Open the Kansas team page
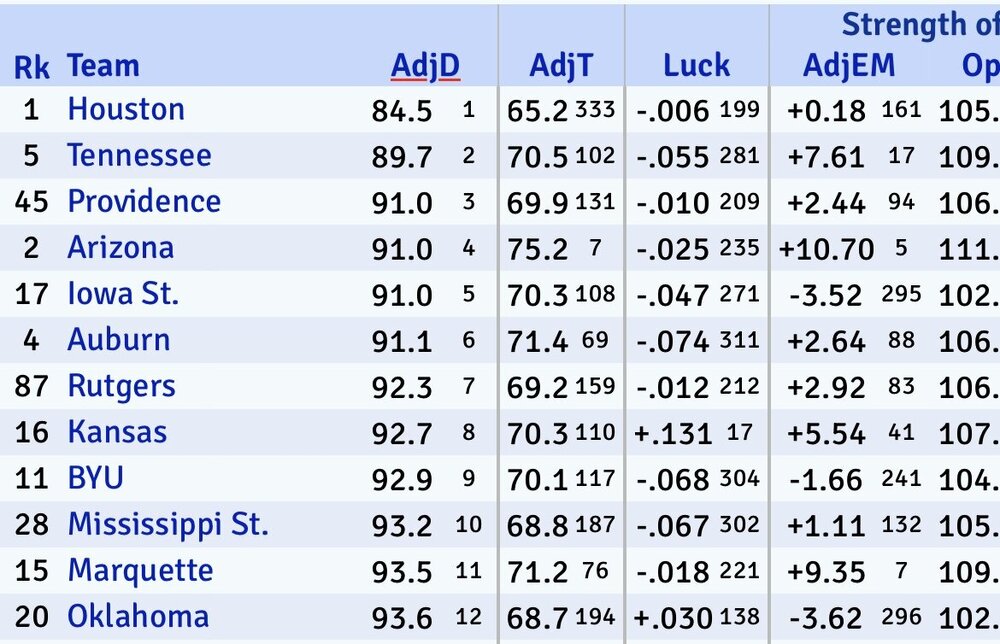 click(x=117, y=432)
